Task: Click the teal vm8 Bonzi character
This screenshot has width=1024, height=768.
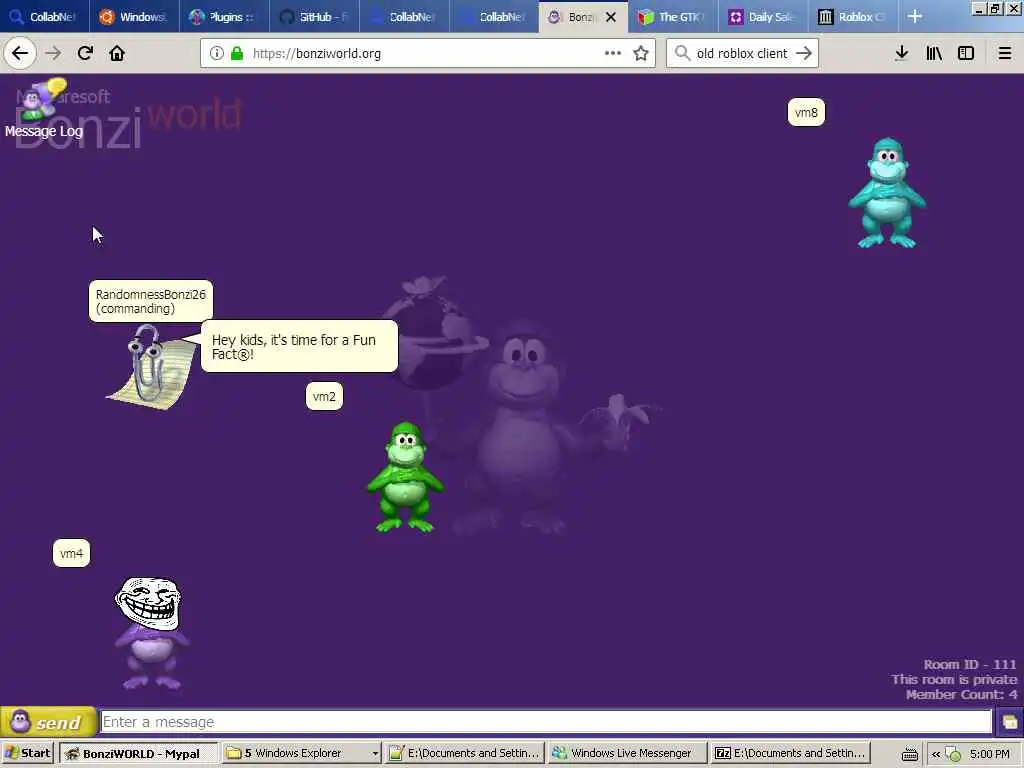Action: [887, 193]
